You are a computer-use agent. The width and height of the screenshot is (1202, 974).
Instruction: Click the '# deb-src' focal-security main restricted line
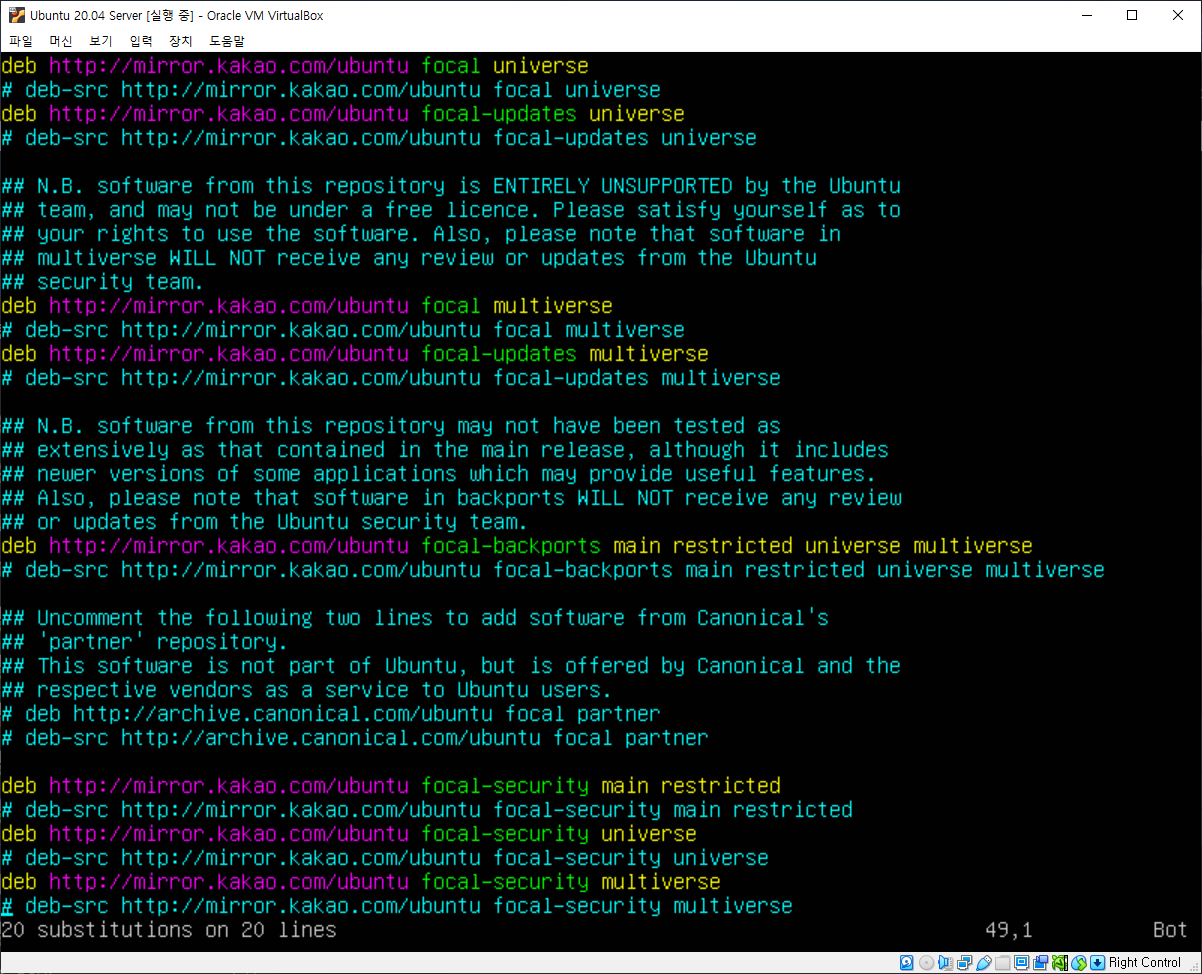click(x=427, y=810)
